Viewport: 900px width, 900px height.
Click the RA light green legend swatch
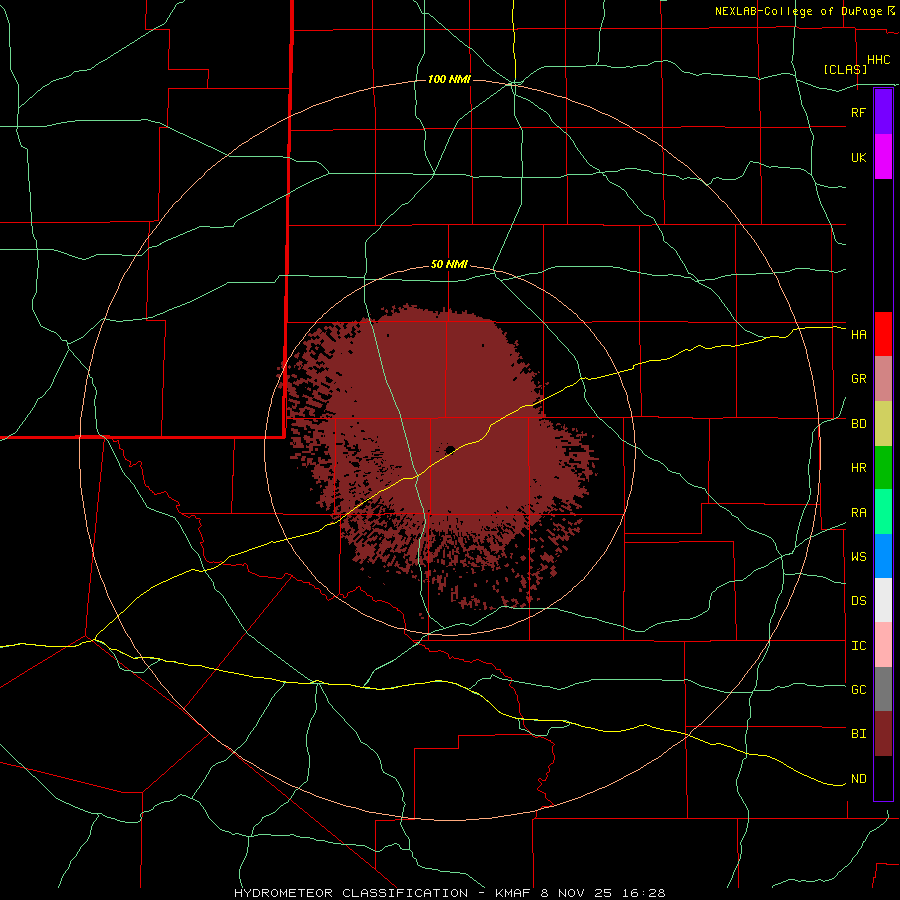click(x=883, y=512)
